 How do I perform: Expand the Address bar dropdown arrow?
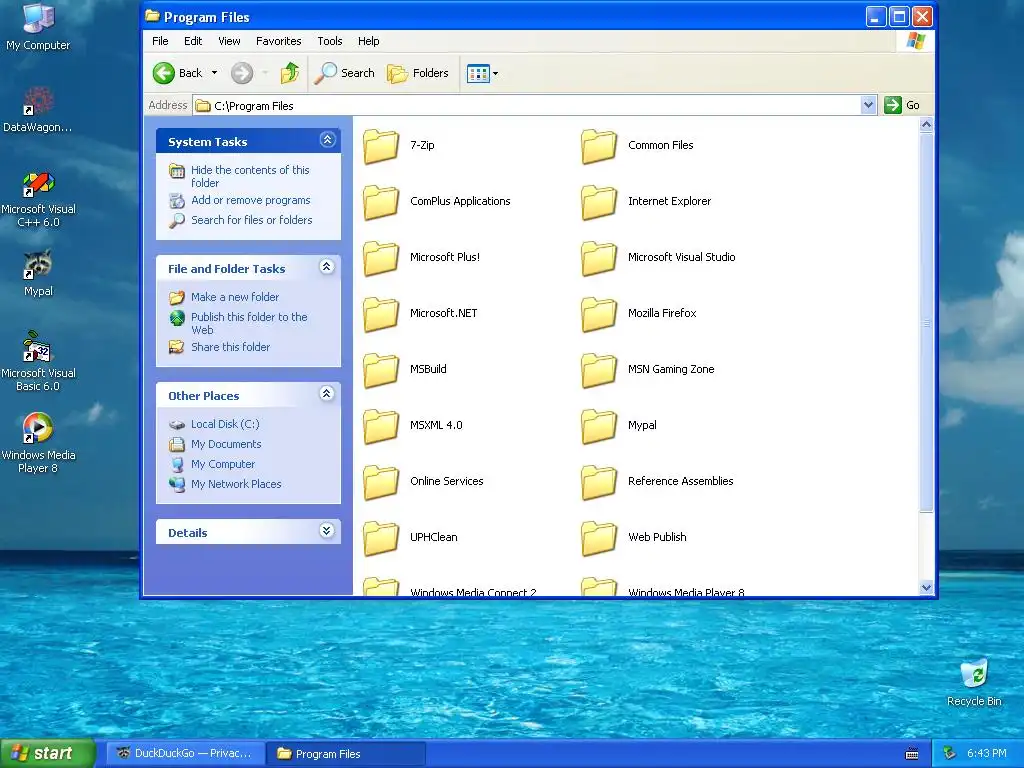pyautogui.click(x=868, y=105)
